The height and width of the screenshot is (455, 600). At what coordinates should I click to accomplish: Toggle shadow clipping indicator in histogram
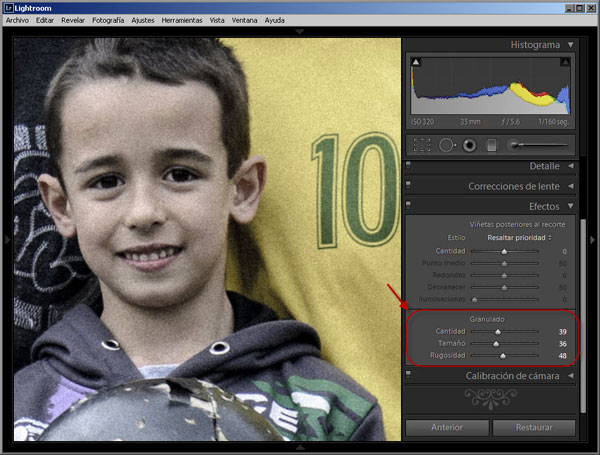(x=416, y=62)
